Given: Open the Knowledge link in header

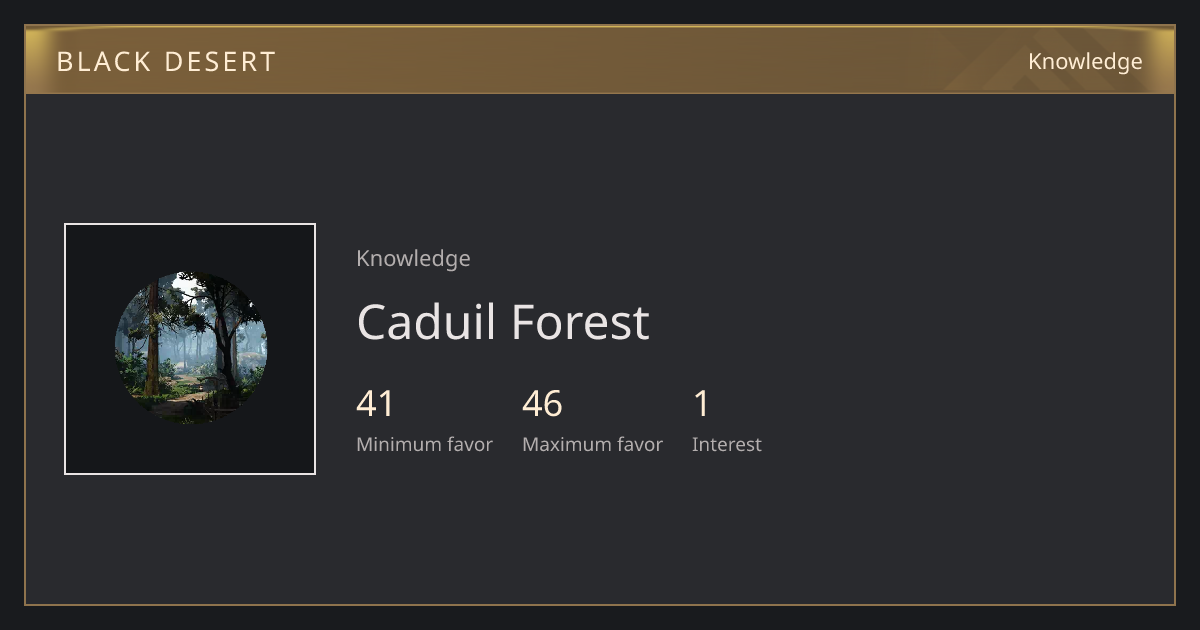Looking at the screenshot, I should click(1085, 62).
